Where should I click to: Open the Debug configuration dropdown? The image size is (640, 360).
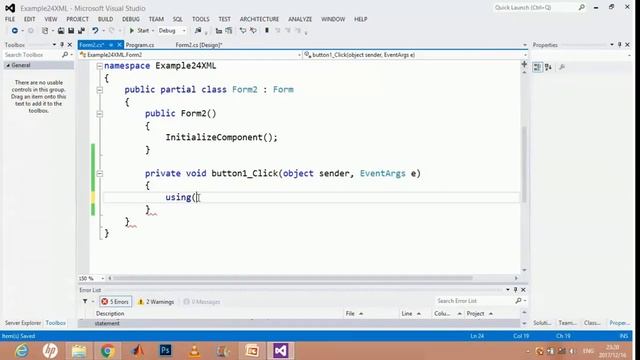pos(172,31)
